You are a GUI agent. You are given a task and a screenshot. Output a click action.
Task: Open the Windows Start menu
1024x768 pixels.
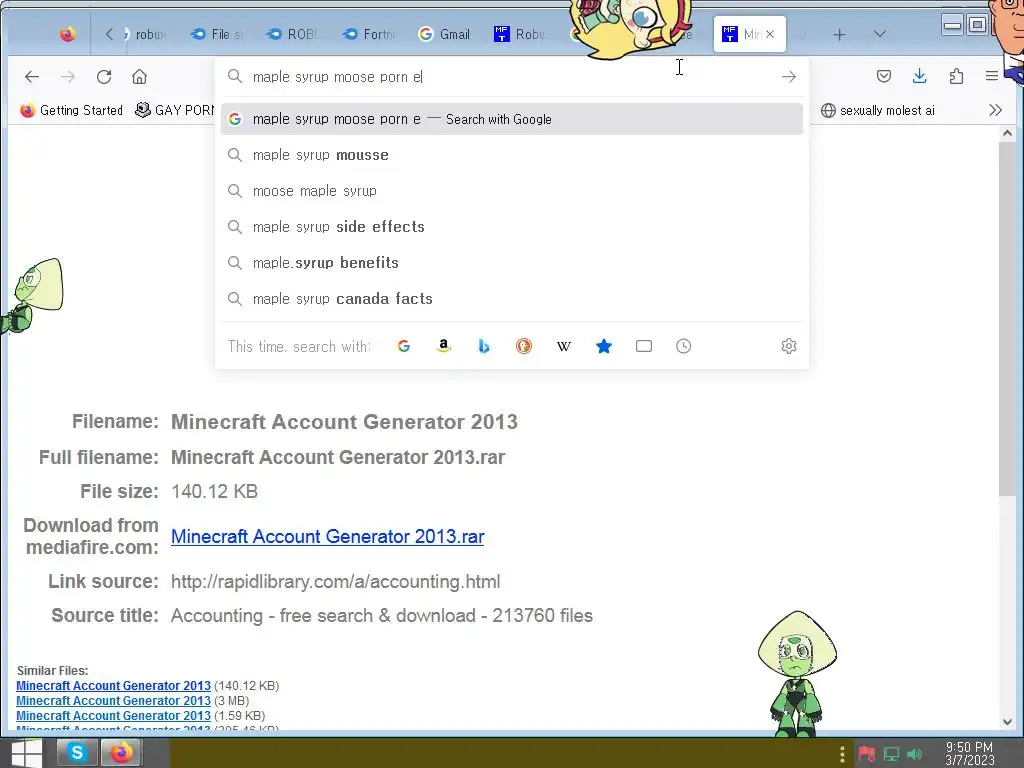coord(25,753)
